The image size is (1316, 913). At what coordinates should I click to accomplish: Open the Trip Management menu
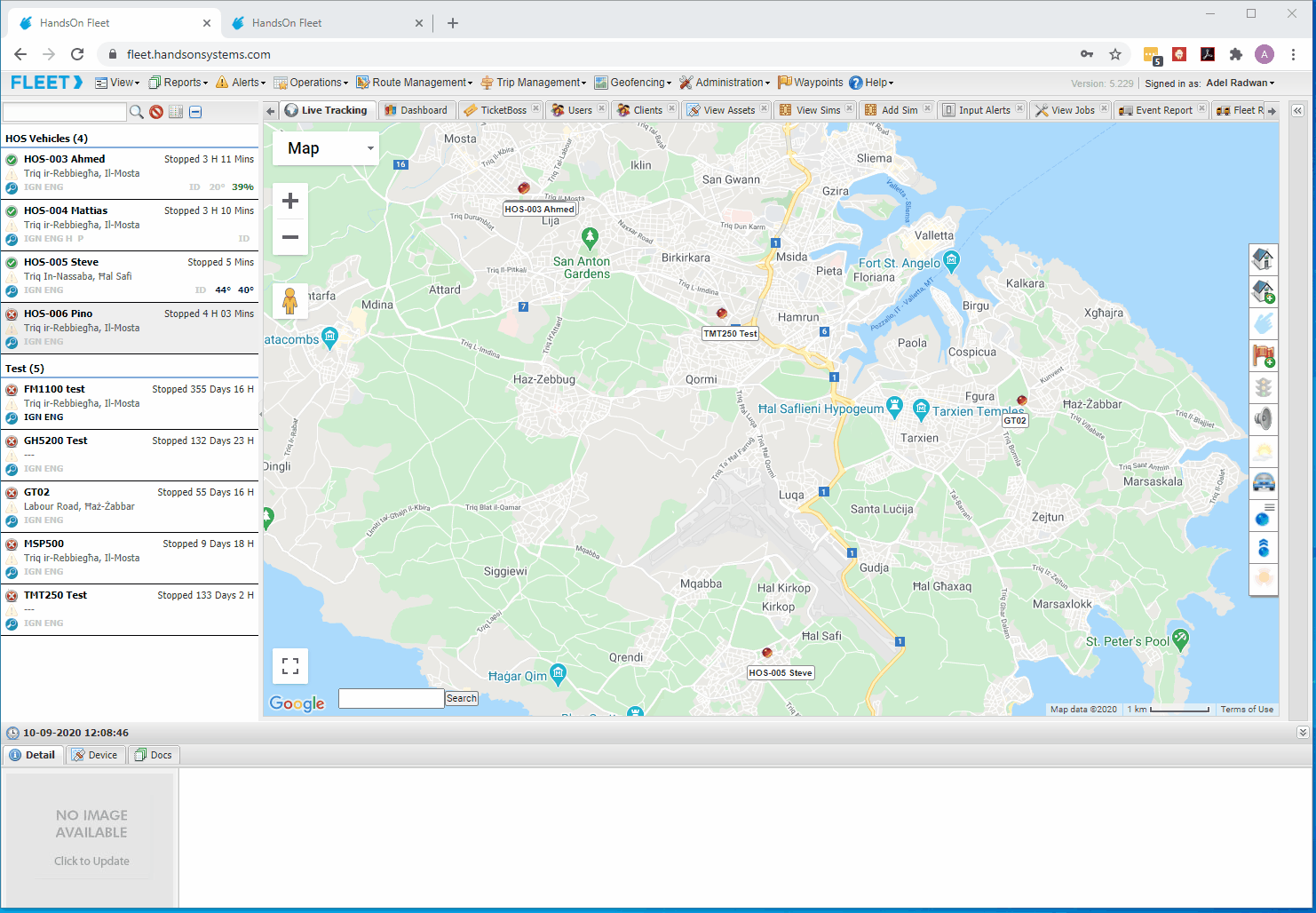click(x=534, y=83)
